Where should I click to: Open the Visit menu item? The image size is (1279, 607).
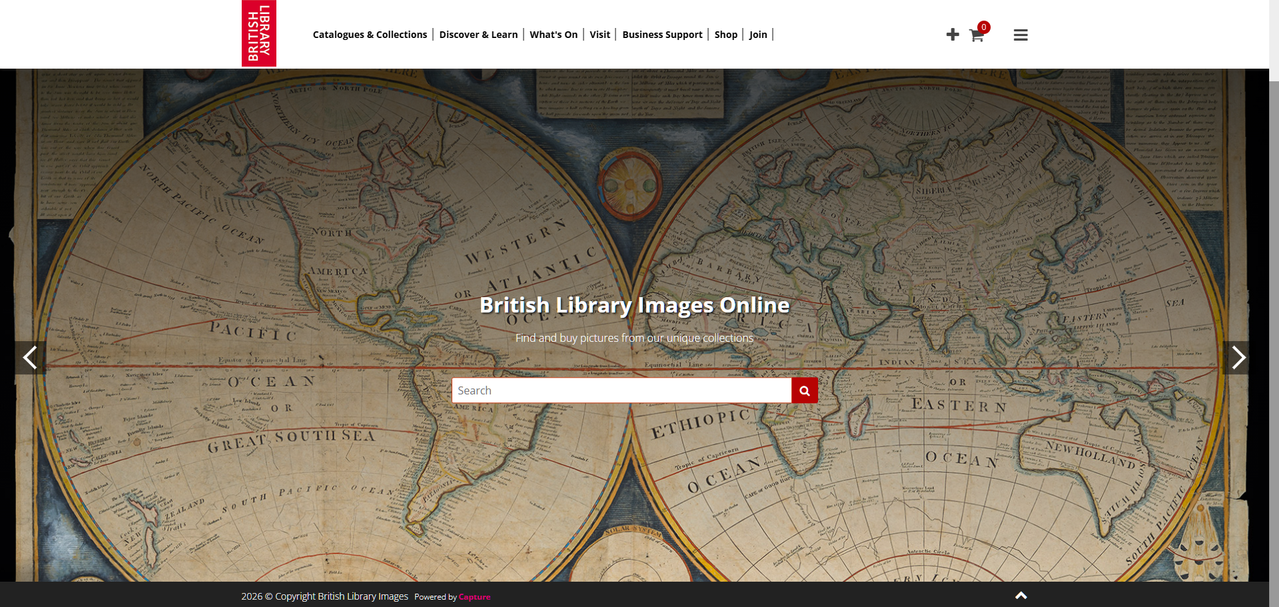(x=600, y=34)
